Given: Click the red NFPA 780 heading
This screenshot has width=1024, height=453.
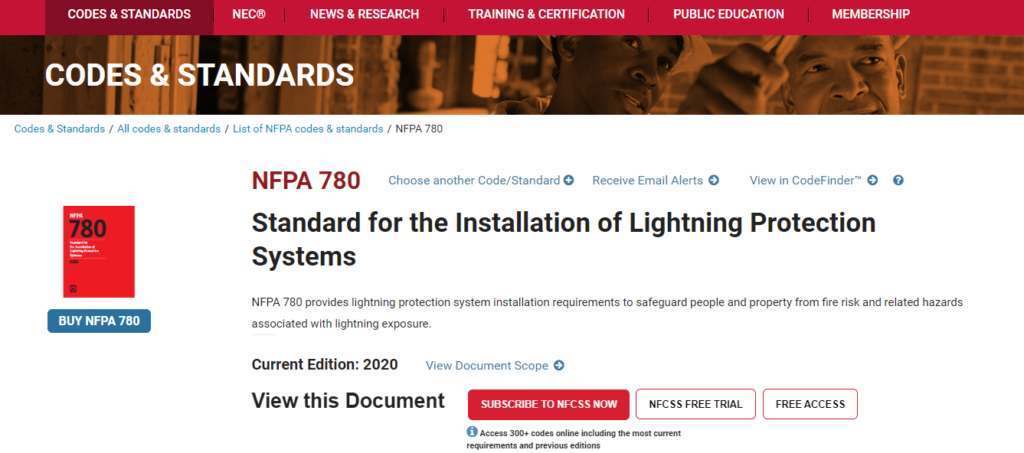Looking at the screenshot, I should click(306, 181).
